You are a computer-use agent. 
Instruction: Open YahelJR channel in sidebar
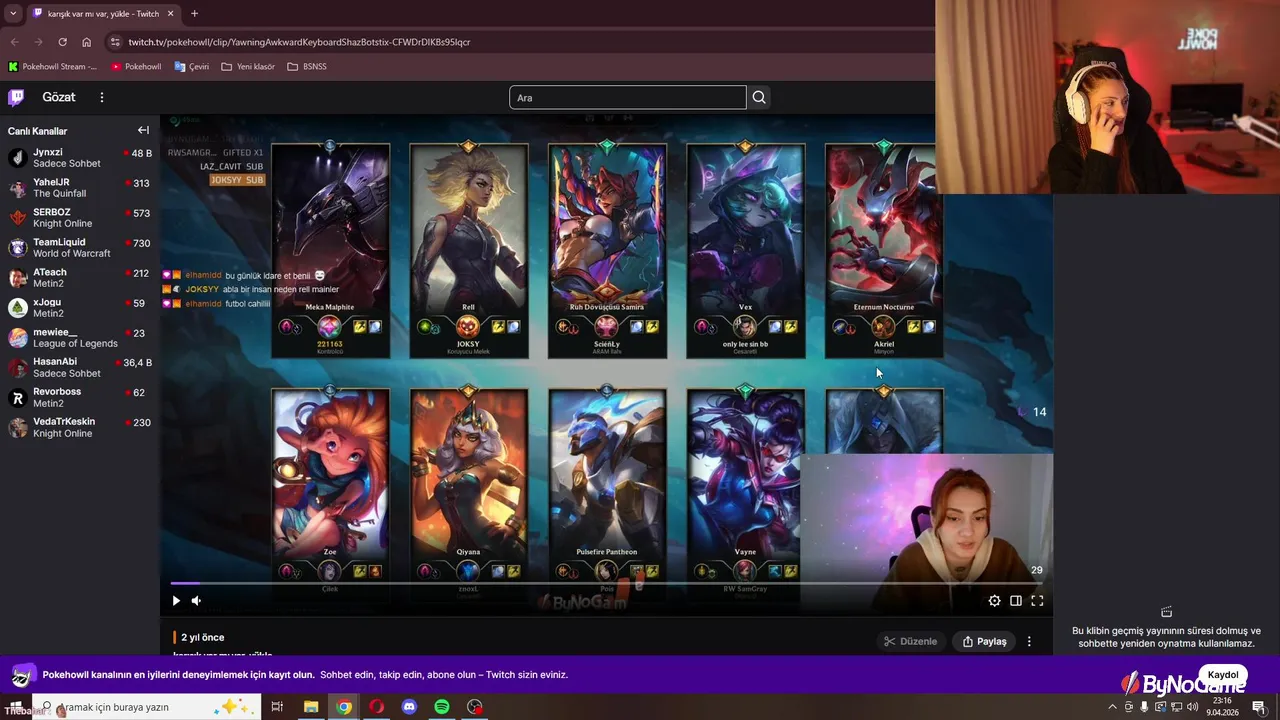pos(80,188)
